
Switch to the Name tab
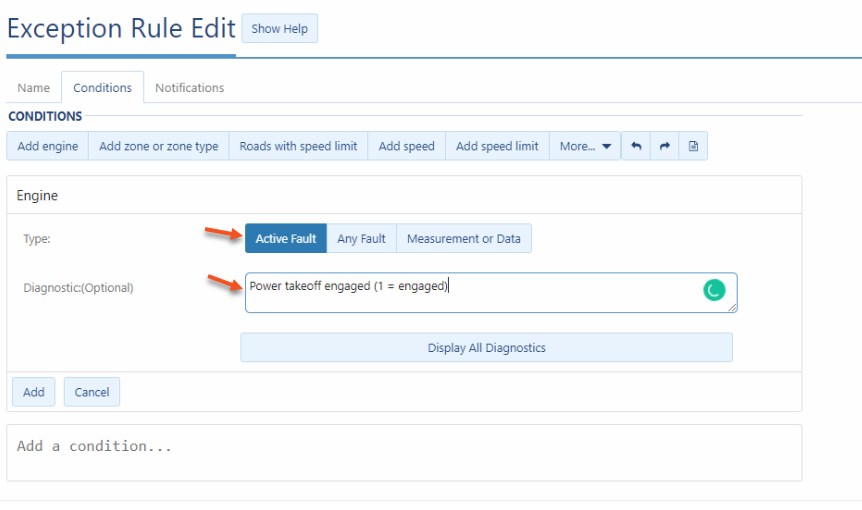[34, 88]
